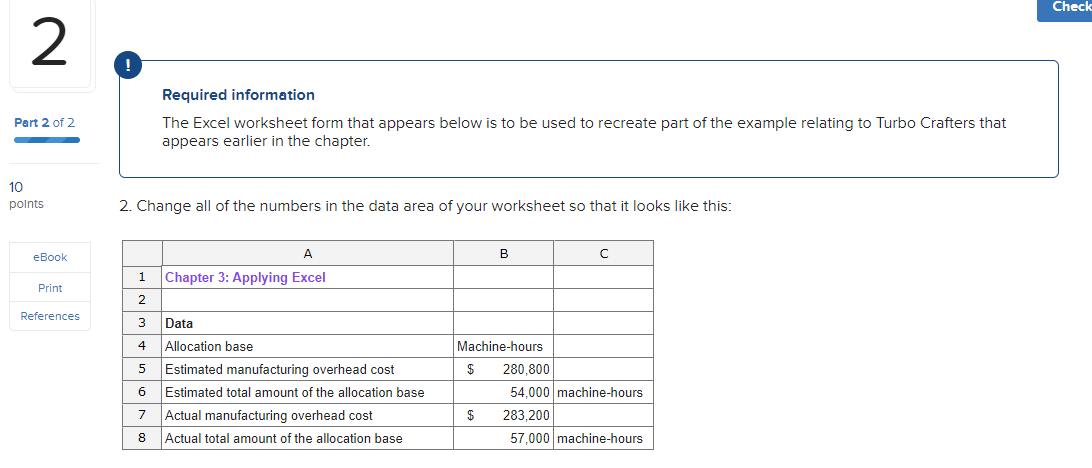1092x468 pixels.
Task: Click 'Estimated total amount of the allocation base'
Action: (x=308, y=392)
